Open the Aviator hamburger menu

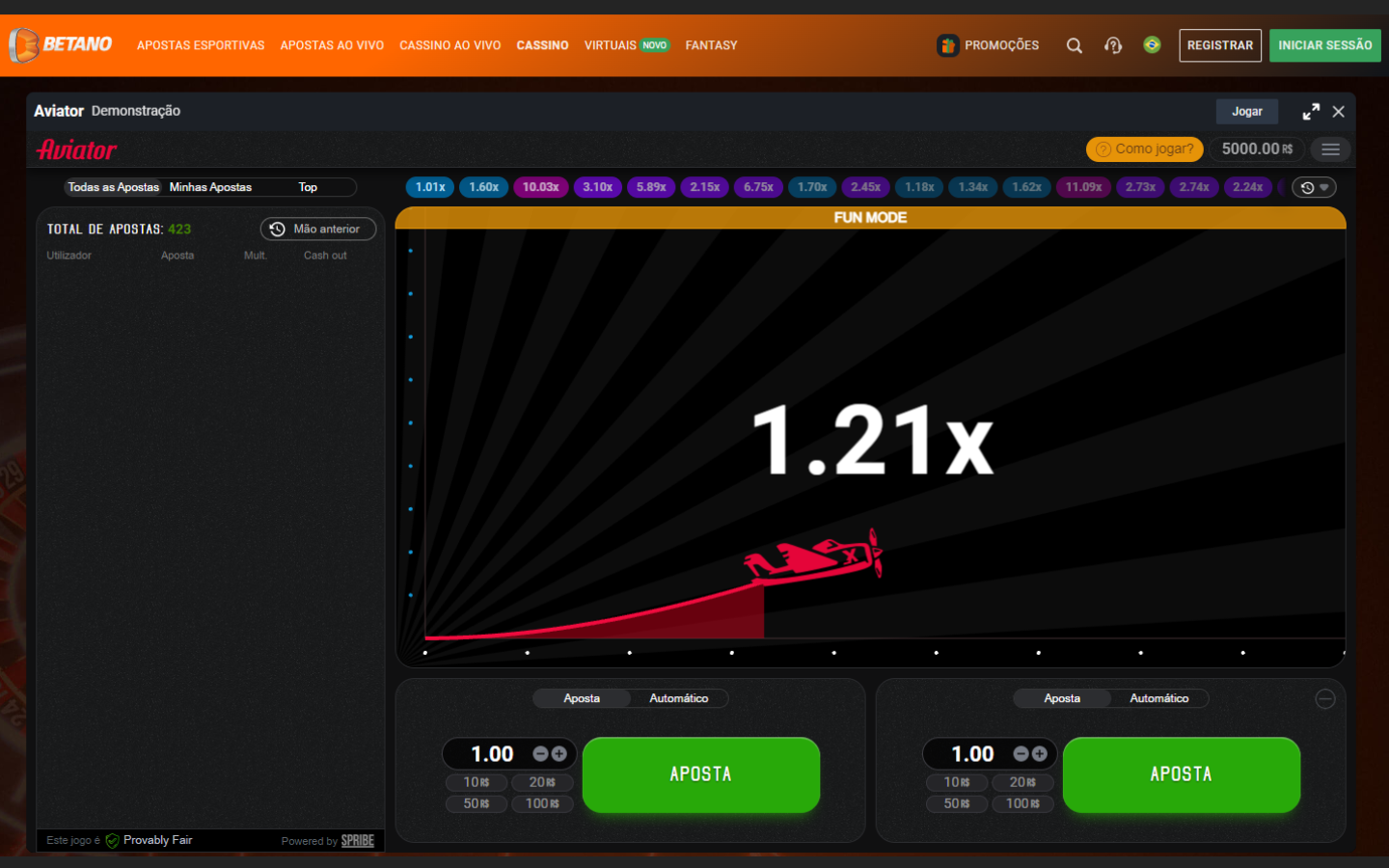(1330, 149)
